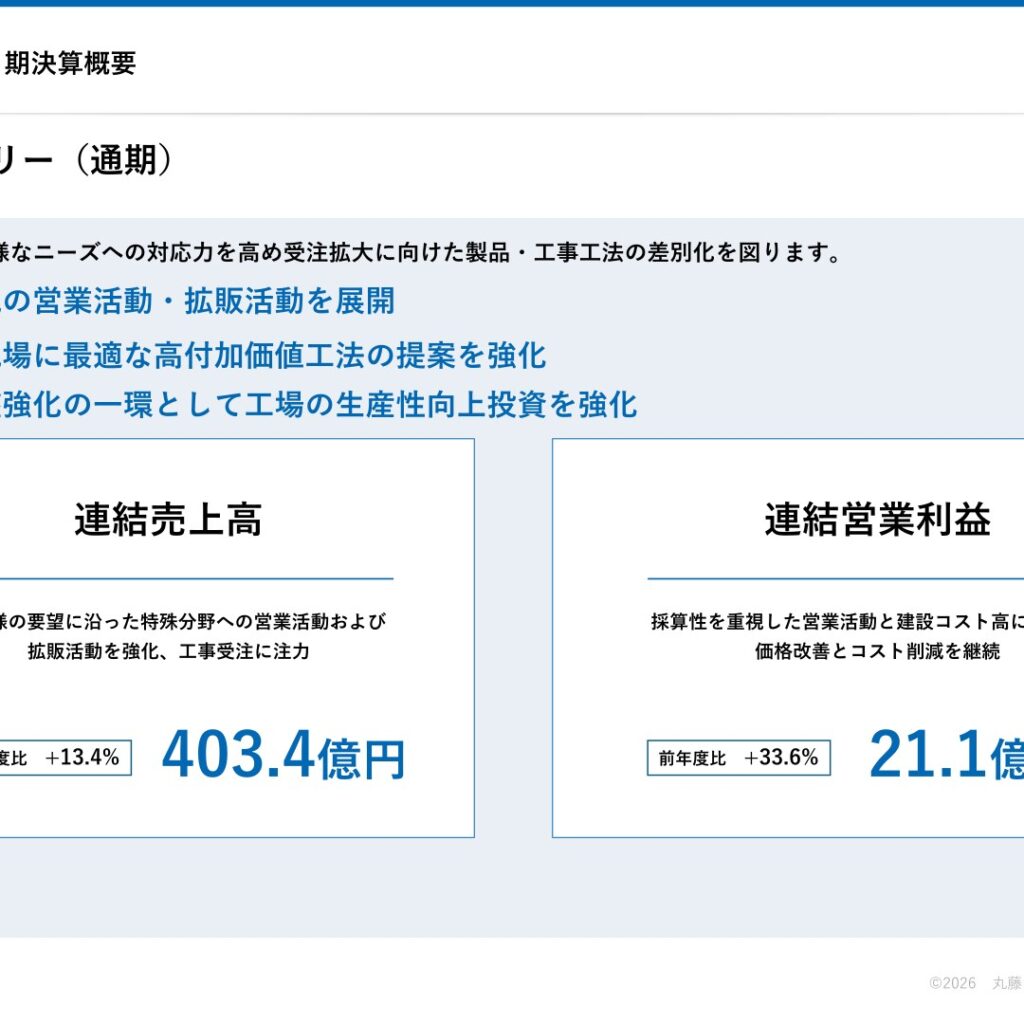This screenshot has width=1024, height=1024.
Task: Click the text 採算性を重視した営業活動
Action: 763,621
